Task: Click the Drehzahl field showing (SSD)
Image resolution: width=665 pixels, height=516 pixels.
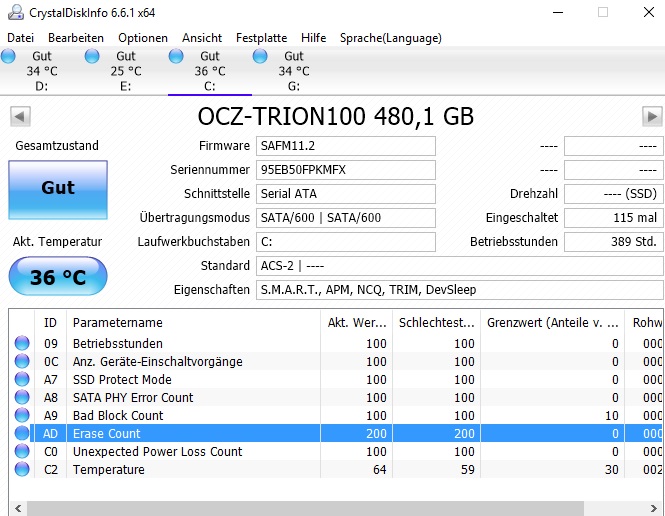Action: [x=613, y=194]
